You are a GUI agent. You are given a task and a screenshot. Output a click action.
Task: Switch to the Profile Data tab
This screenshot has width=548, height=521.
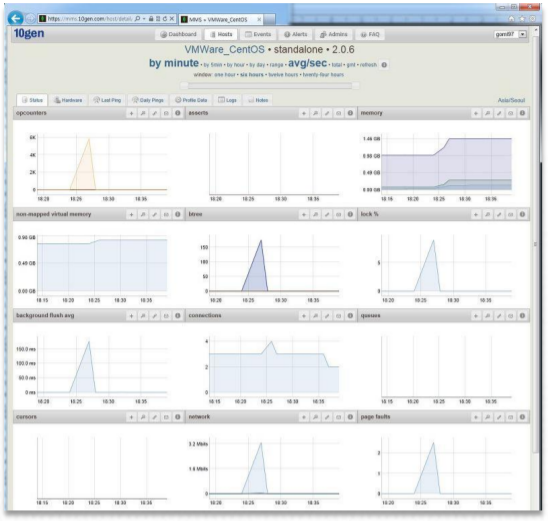pyautogui.click(x=191, y=100)
